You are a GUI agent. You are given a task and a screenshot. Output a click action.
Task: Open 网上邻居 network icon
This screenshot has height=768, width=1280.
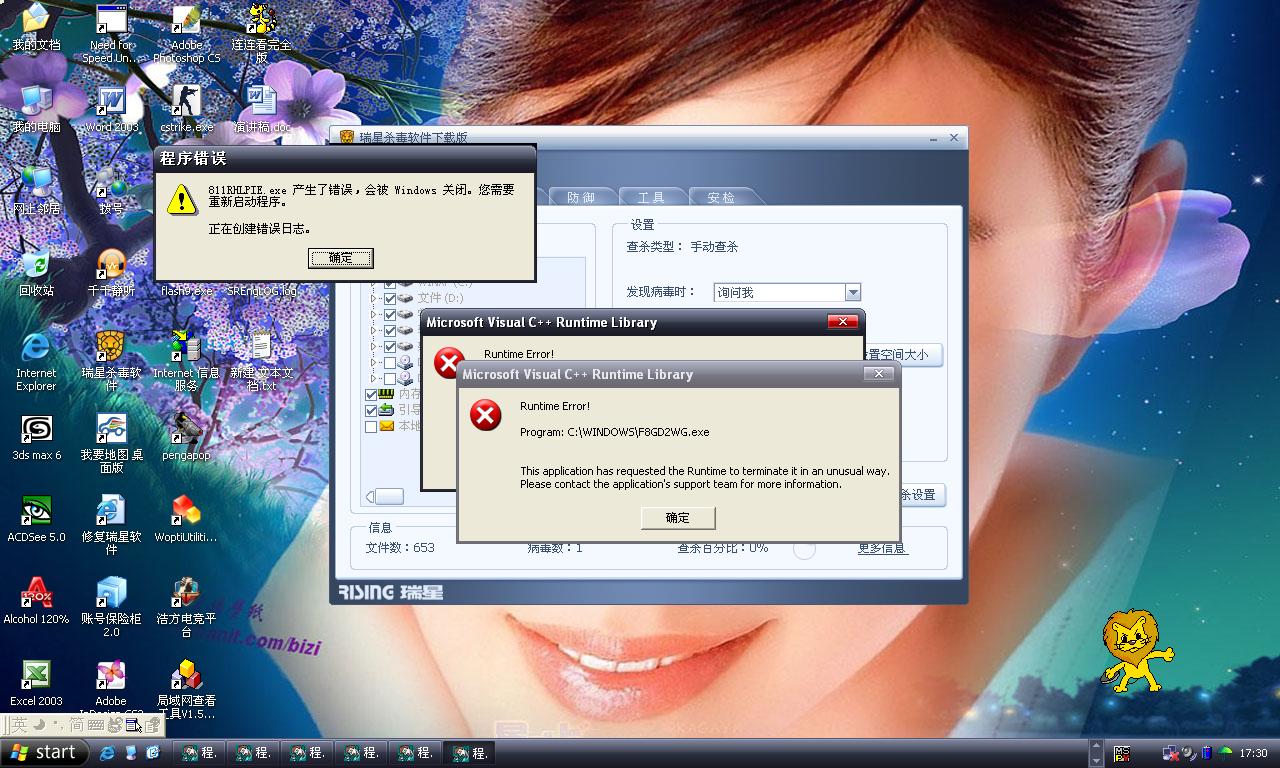[36, 190]
